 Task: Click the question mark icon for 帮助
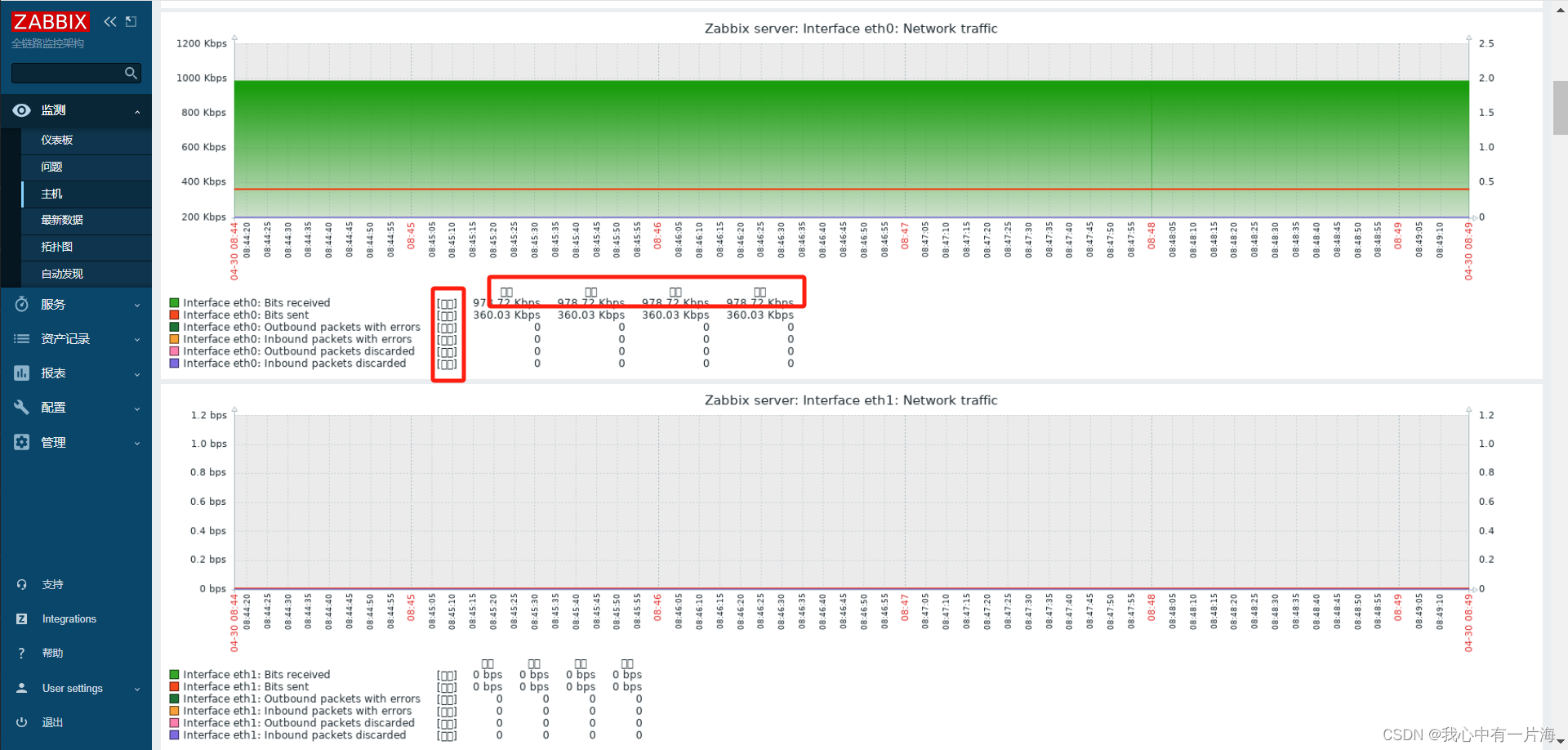(22, 654)
